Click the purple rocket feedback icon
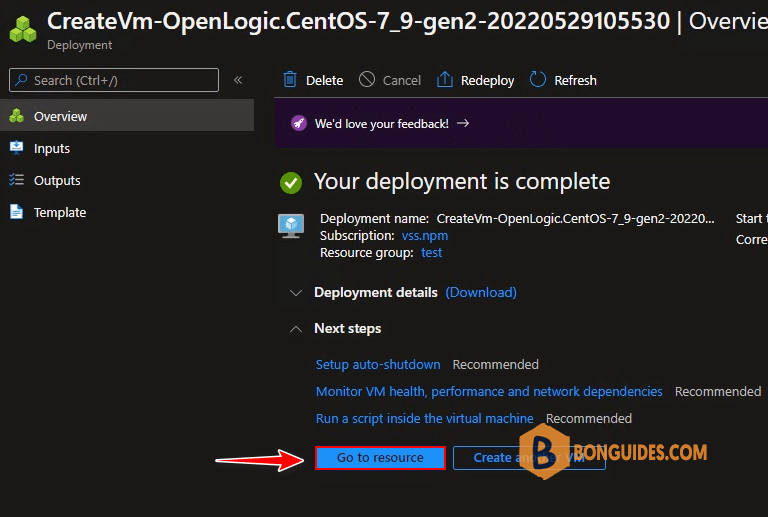 (x=299, y=123)
